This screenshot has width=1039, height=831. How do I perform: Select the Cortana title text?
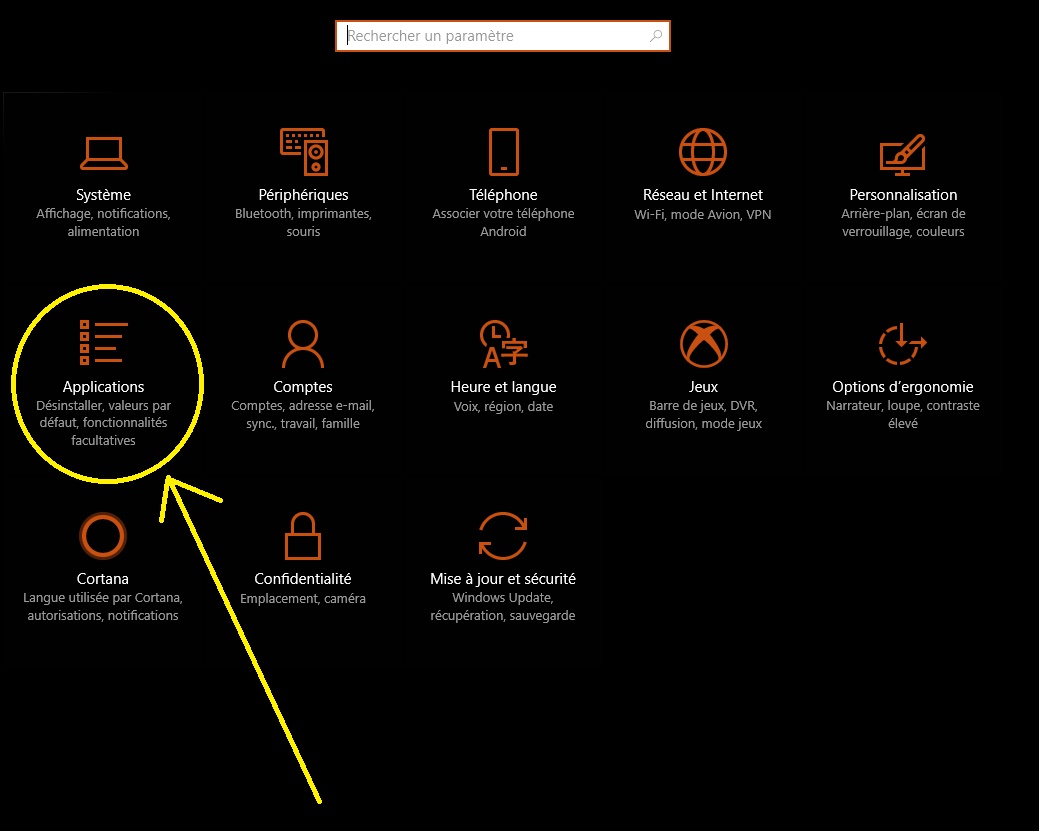click(x=103, y=579)
